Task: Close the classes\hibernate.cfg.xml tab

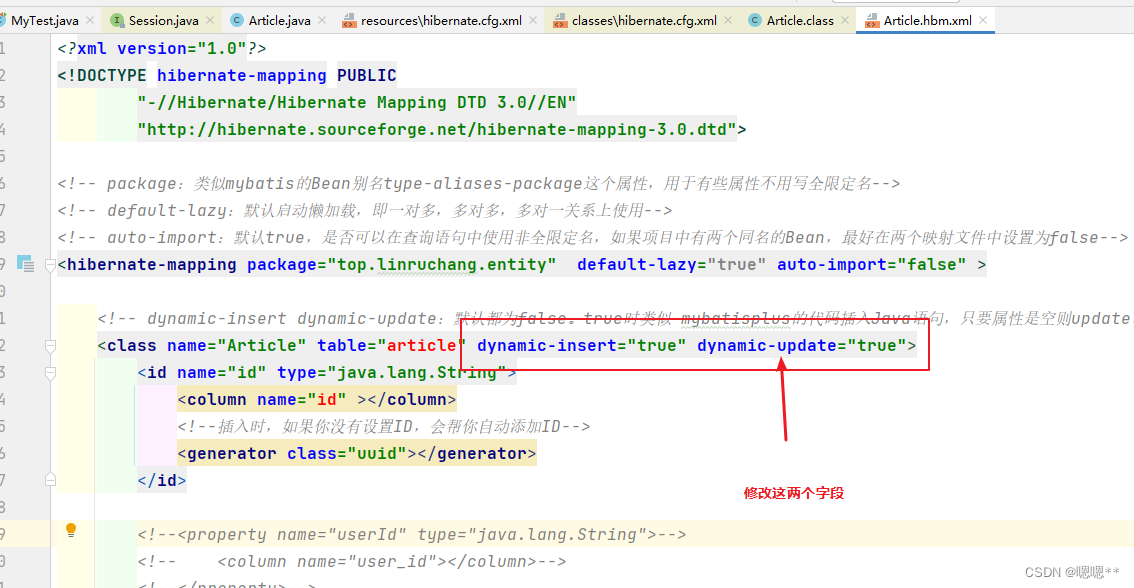Action: tap(728, 20)
